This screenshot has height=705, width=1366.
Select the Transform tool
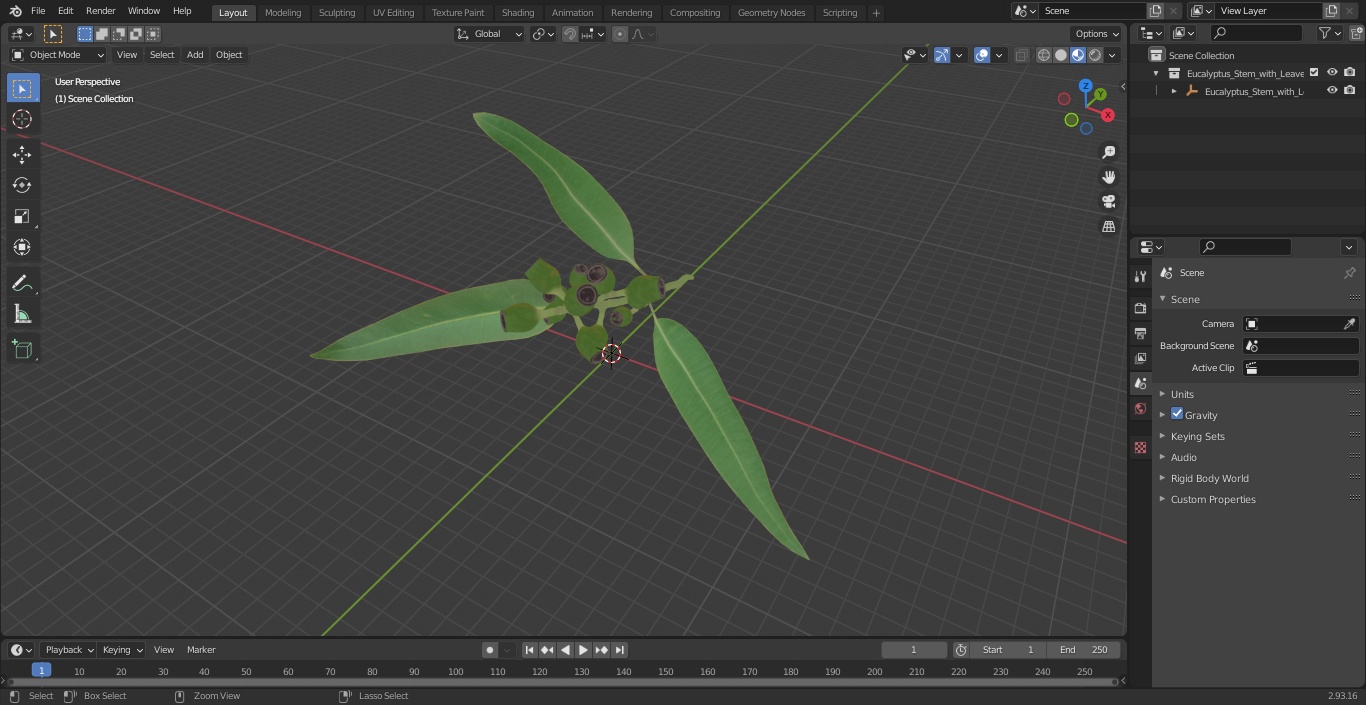coord(22,247)
